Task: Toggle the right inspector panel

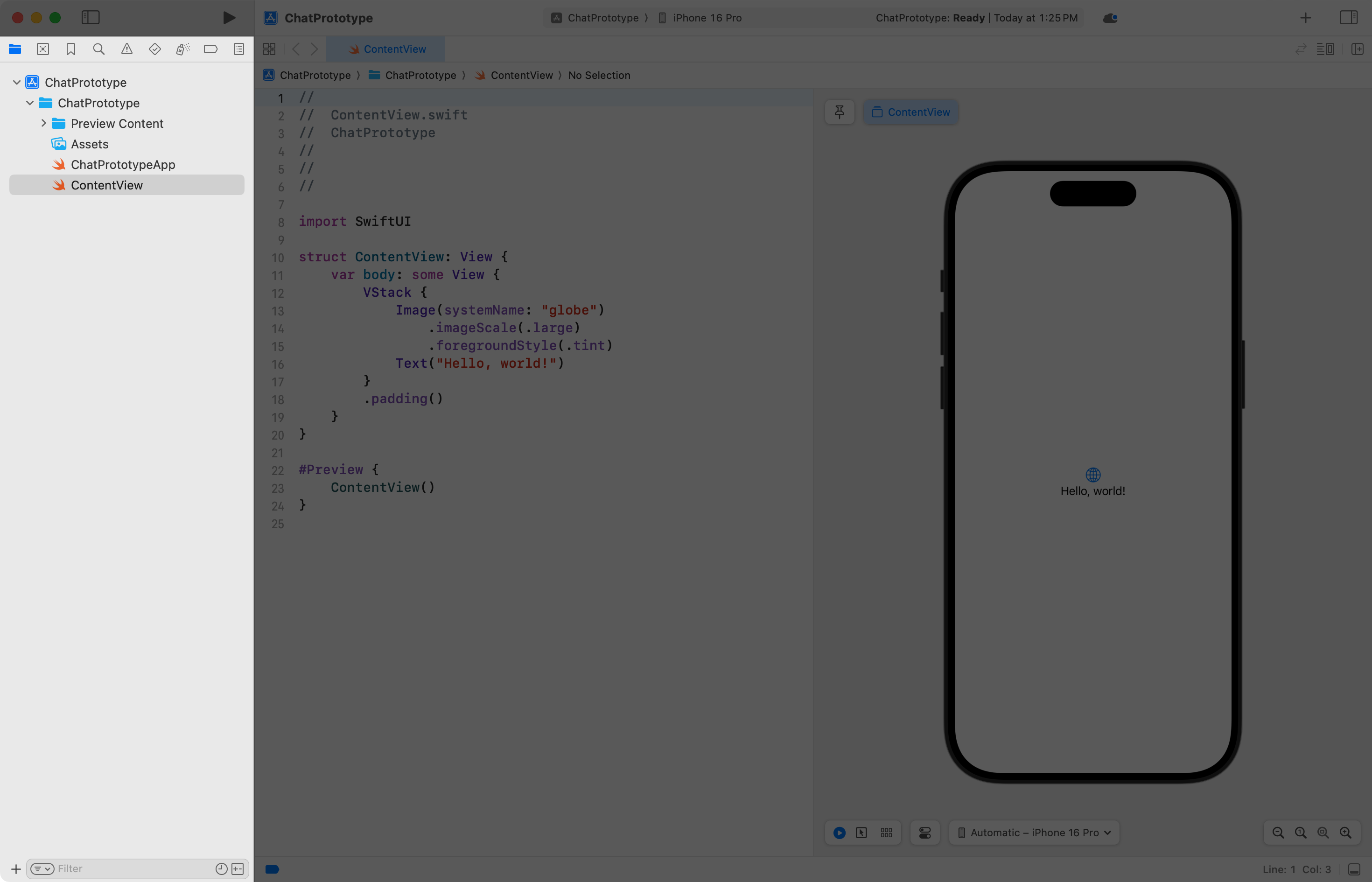Action: (1348, 18)
